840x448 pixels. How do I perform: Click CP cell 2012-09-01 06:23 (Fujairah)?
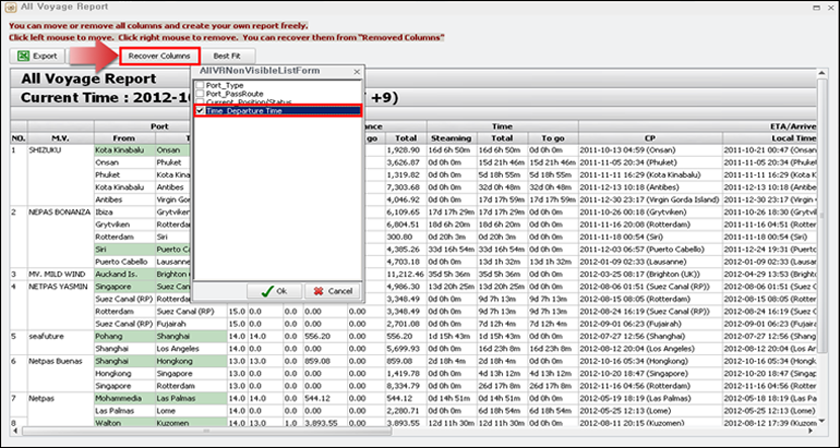[650, 324]
